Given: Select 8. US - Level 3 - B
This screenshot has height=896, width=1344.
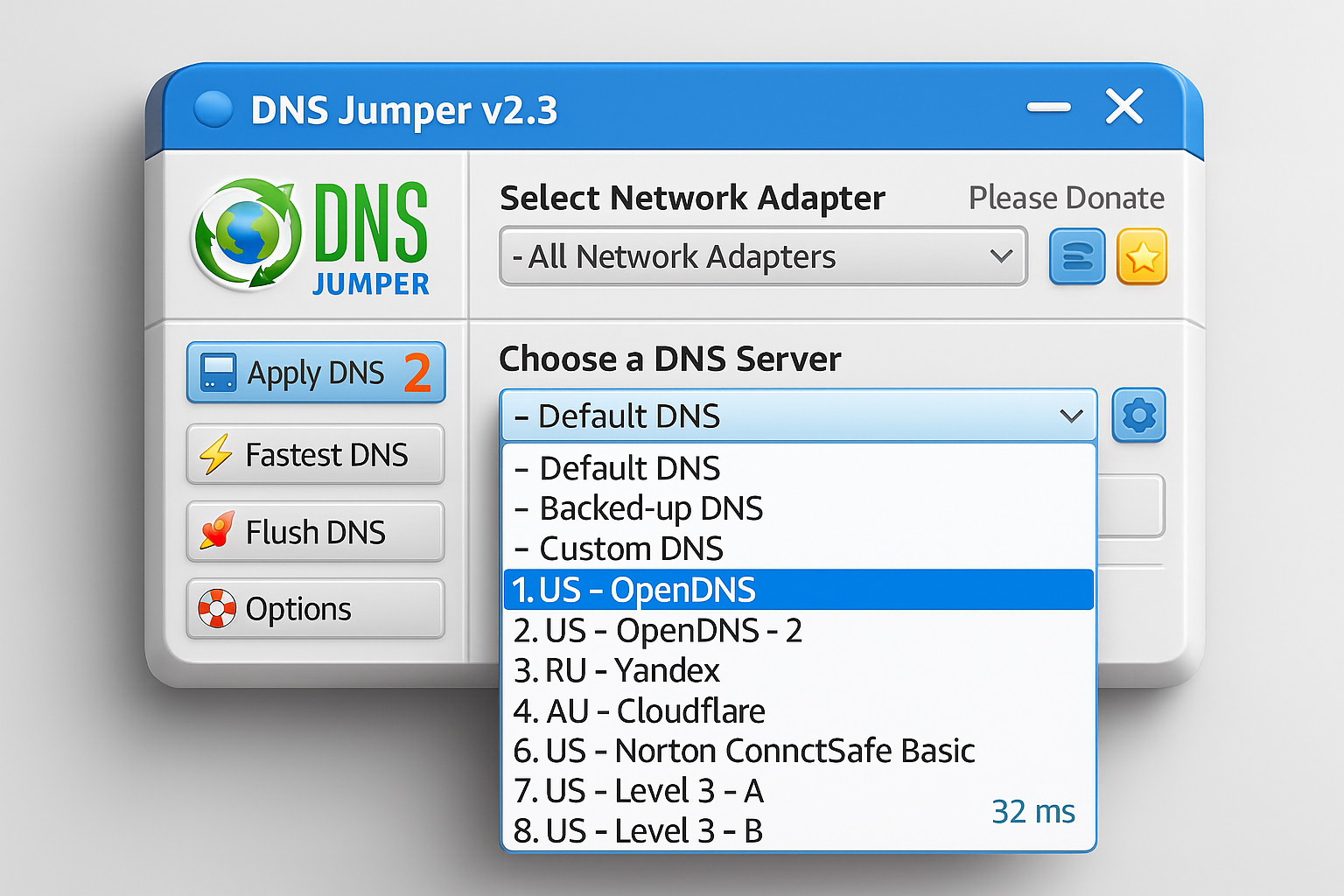Looking at the screenshot, I should pos(638,831).
